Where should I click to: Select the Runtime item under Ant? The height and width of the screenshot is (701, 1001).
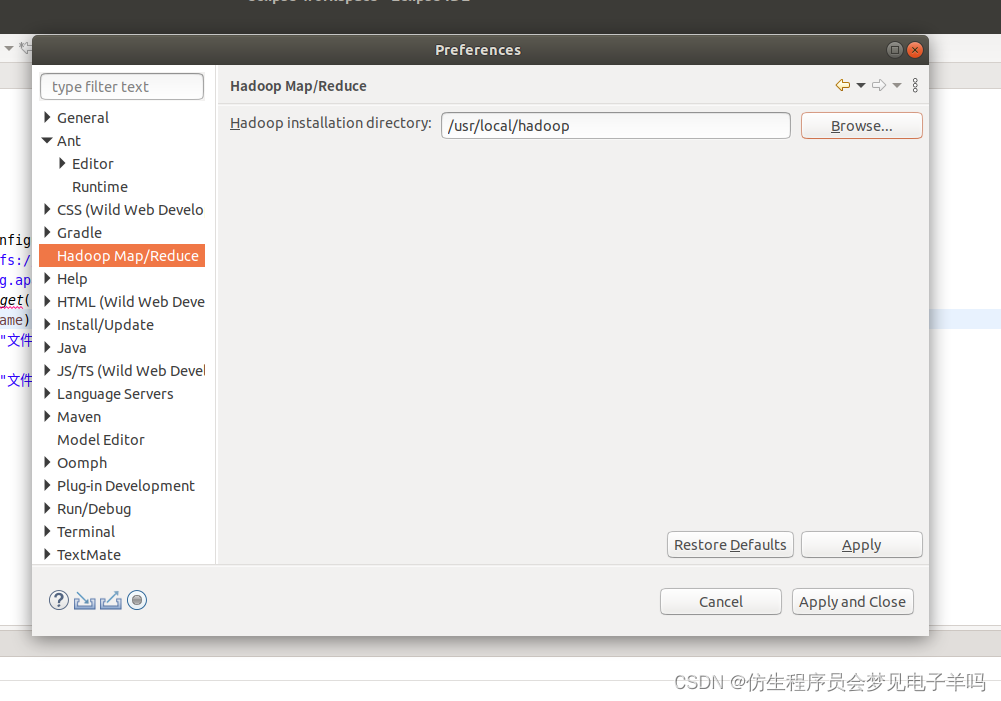(x=100, y=187)
